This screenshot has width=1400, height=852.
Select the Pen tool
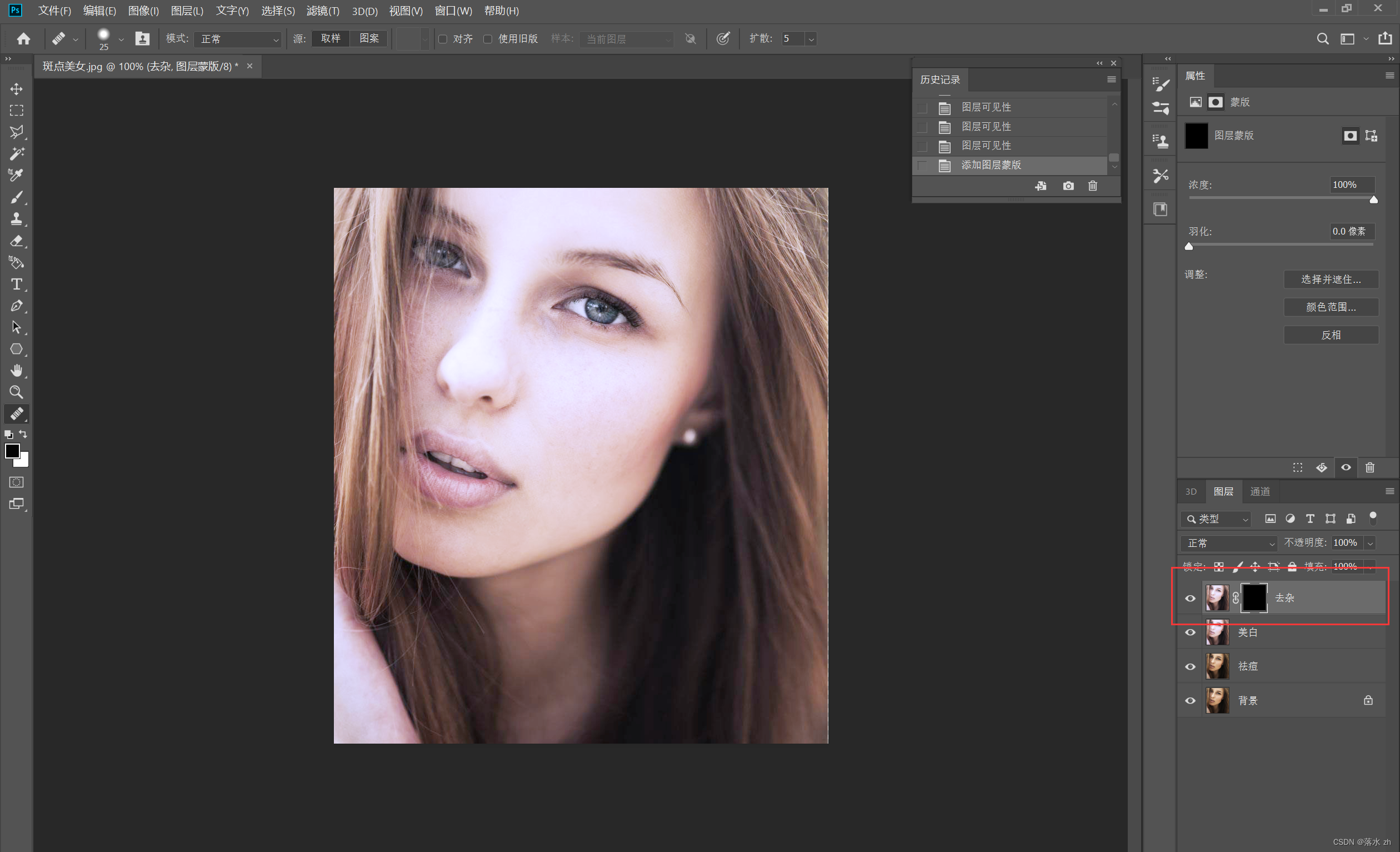coord(17,306)
